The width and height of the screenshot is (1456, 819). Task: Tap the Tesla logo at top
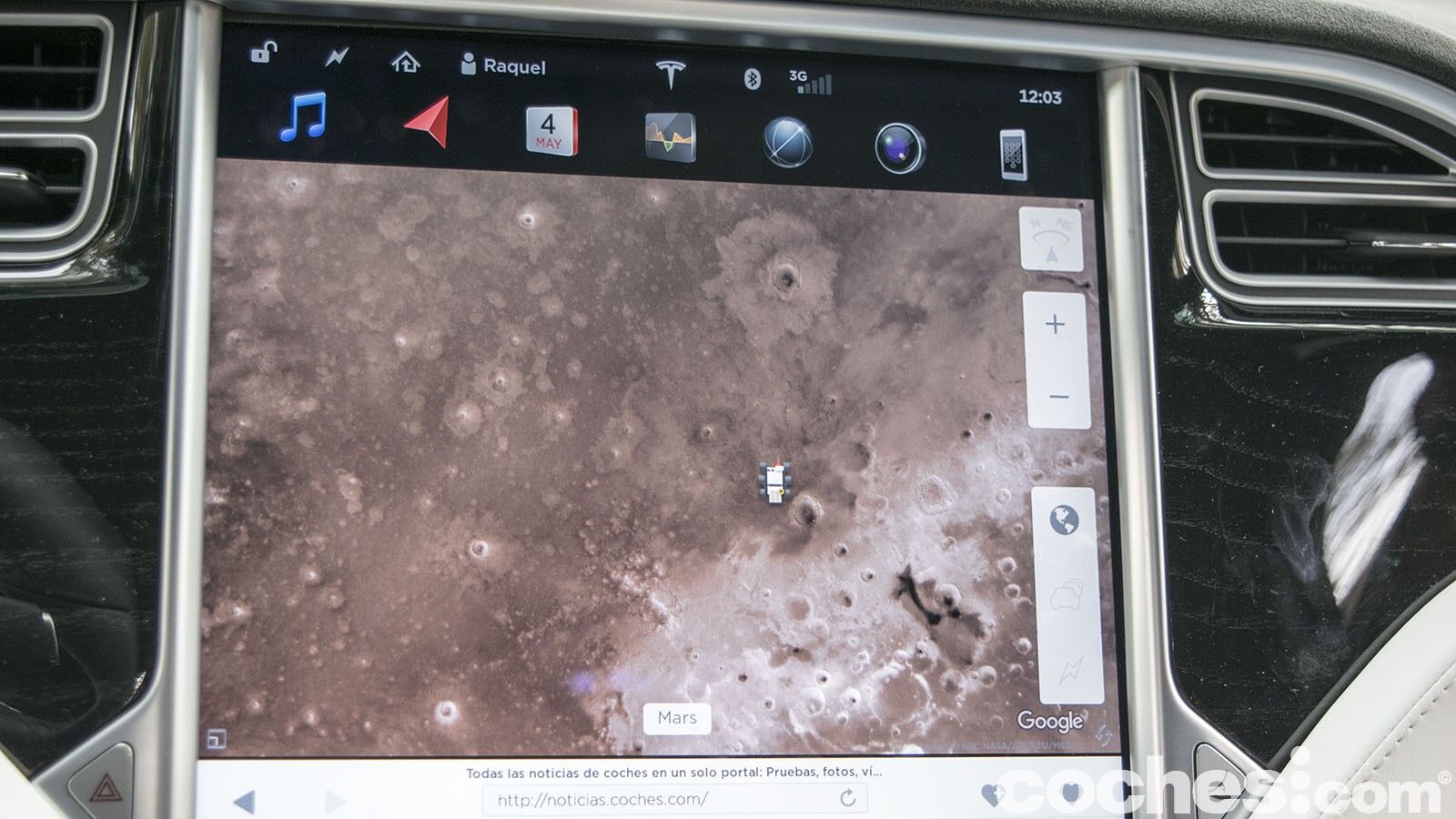click(x=671, y=73)
